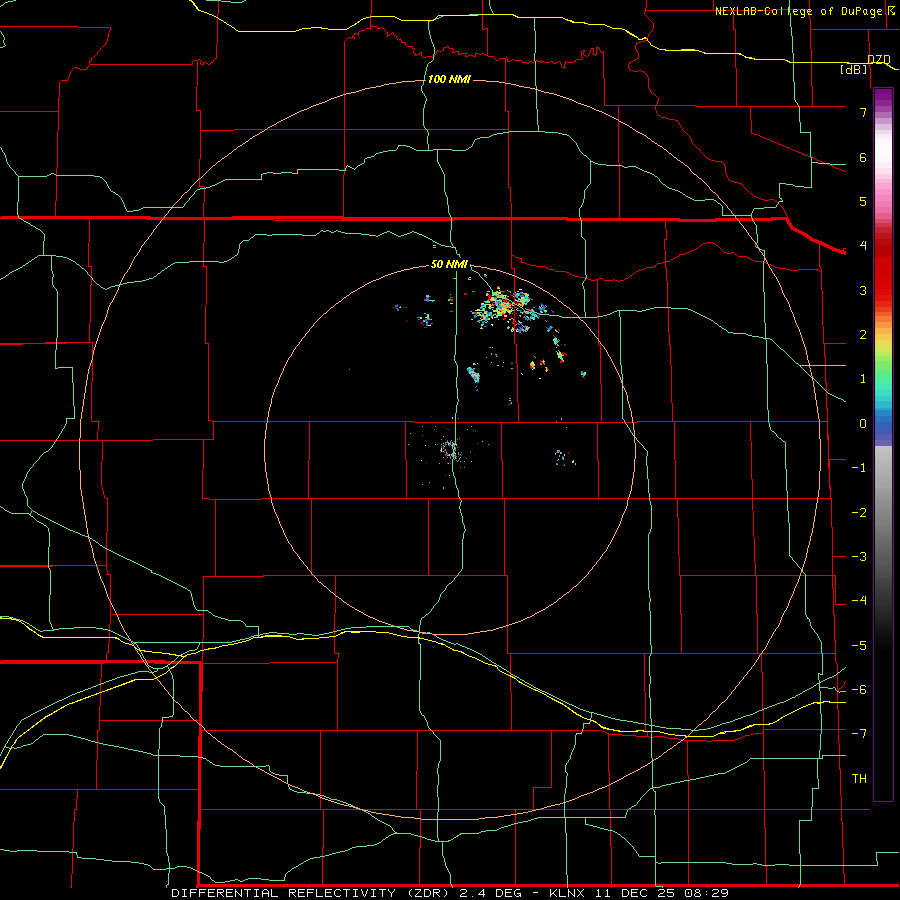Screen dimensions: 900x900
Task: Pick the pink 5 dB color band
Action: tap(883, 201)
